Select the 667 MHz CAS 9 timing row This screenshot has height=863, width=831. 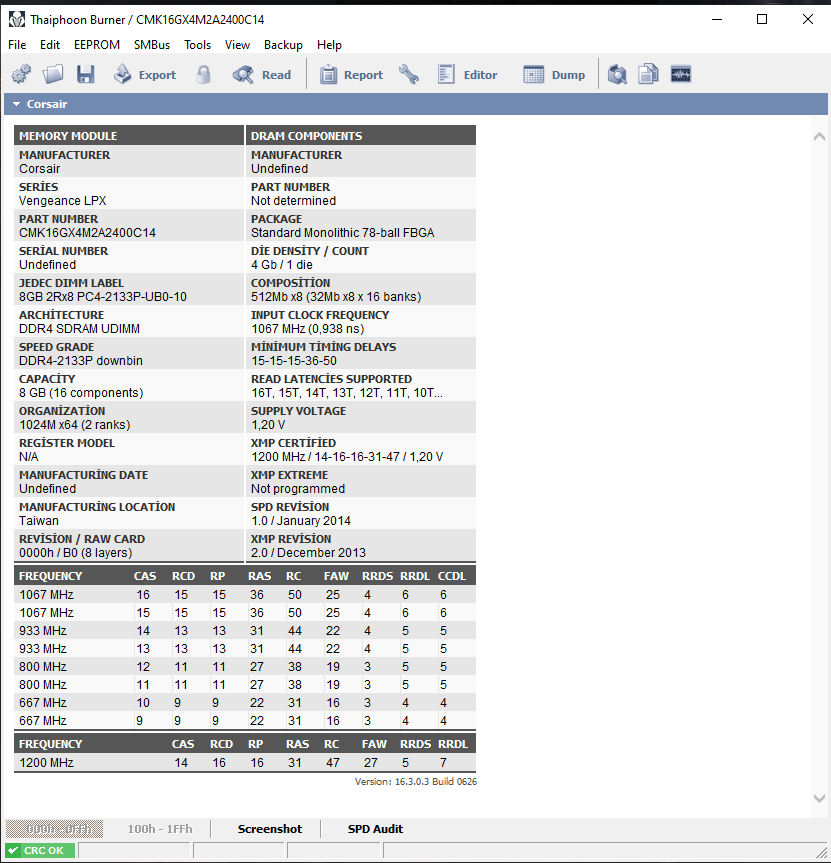245,720
